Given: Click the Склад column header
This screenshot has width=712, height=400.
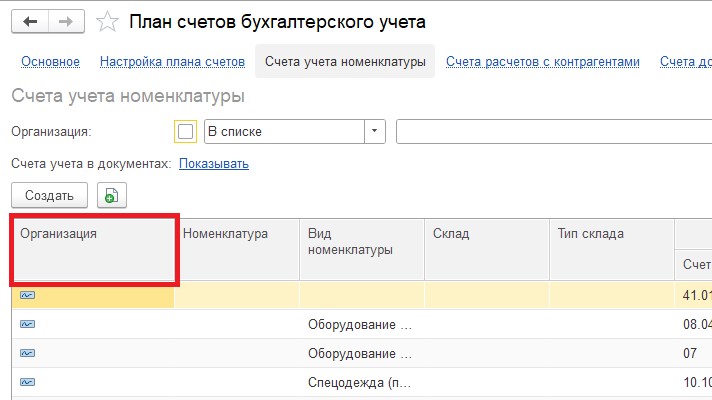Looking at the screenshot, I should pos(487,249).
